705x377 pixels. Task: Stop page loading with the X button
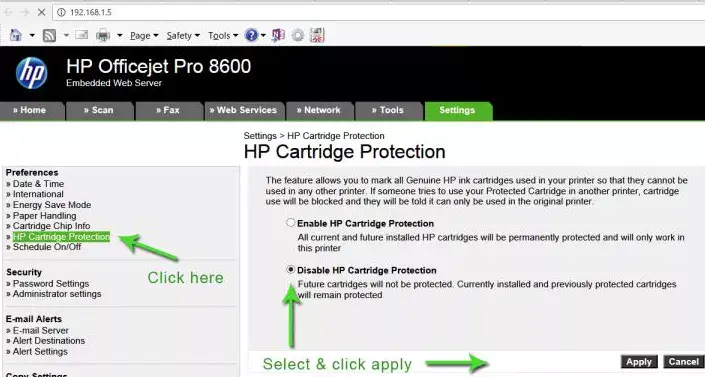41,12
